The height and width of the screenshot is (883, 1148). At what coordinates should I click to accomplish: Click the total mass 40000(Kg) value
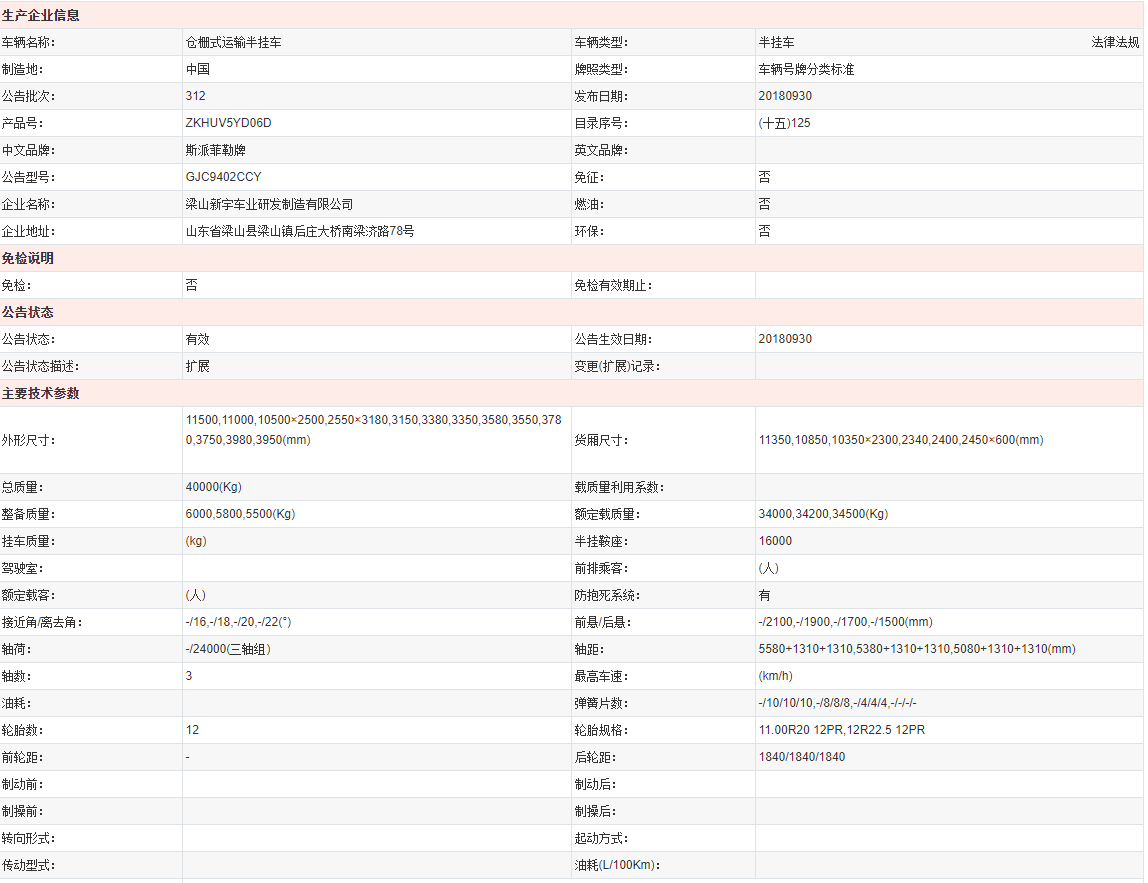[213, 488]
